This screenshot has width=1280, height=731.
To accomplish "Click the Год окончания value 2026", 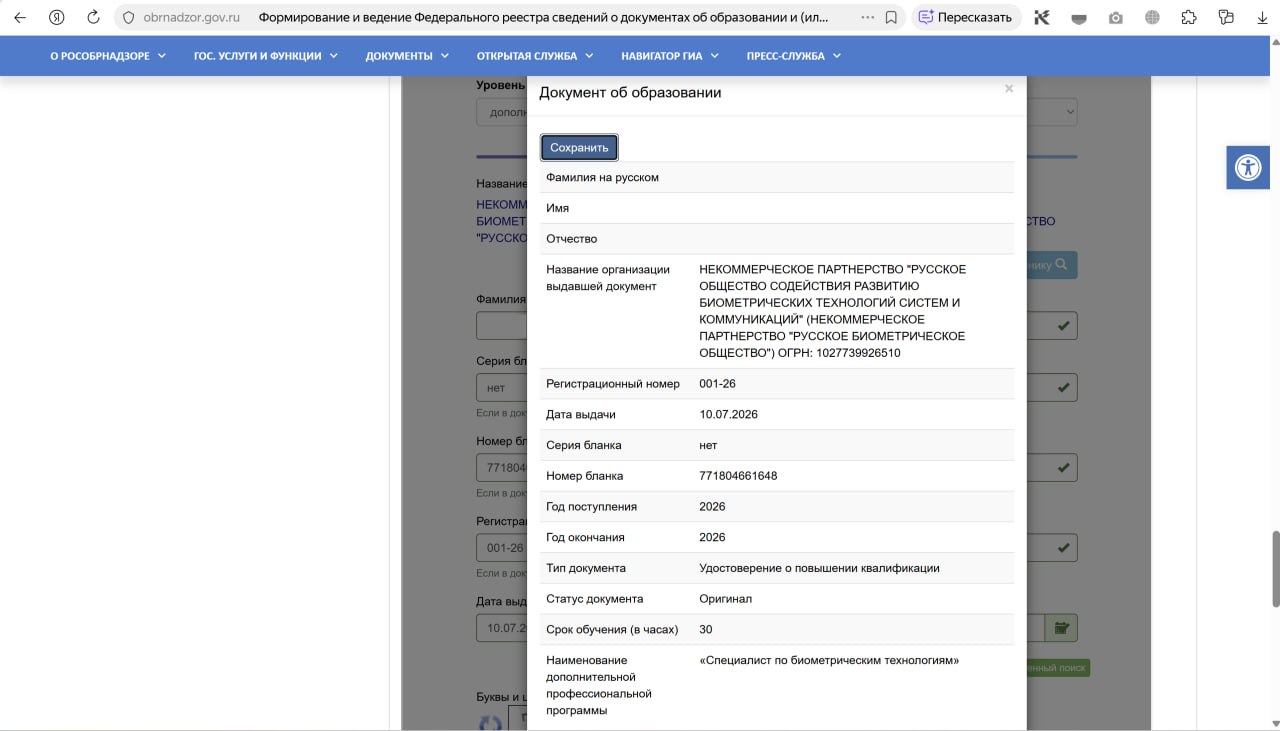I will click(x=712, y=537).
